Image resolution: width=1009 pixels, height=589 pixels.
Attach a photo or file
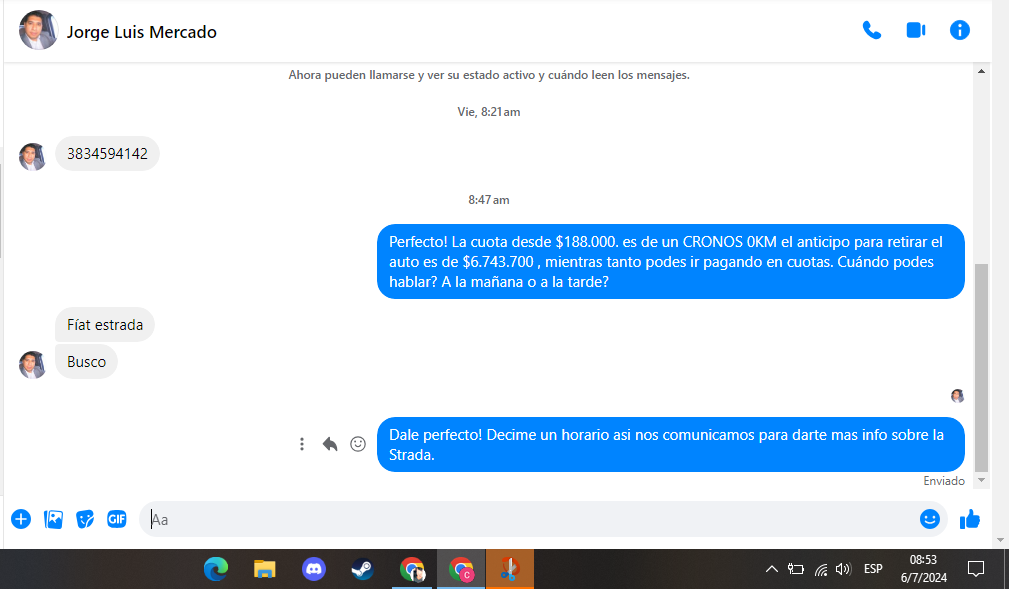(x=53, y=519)
